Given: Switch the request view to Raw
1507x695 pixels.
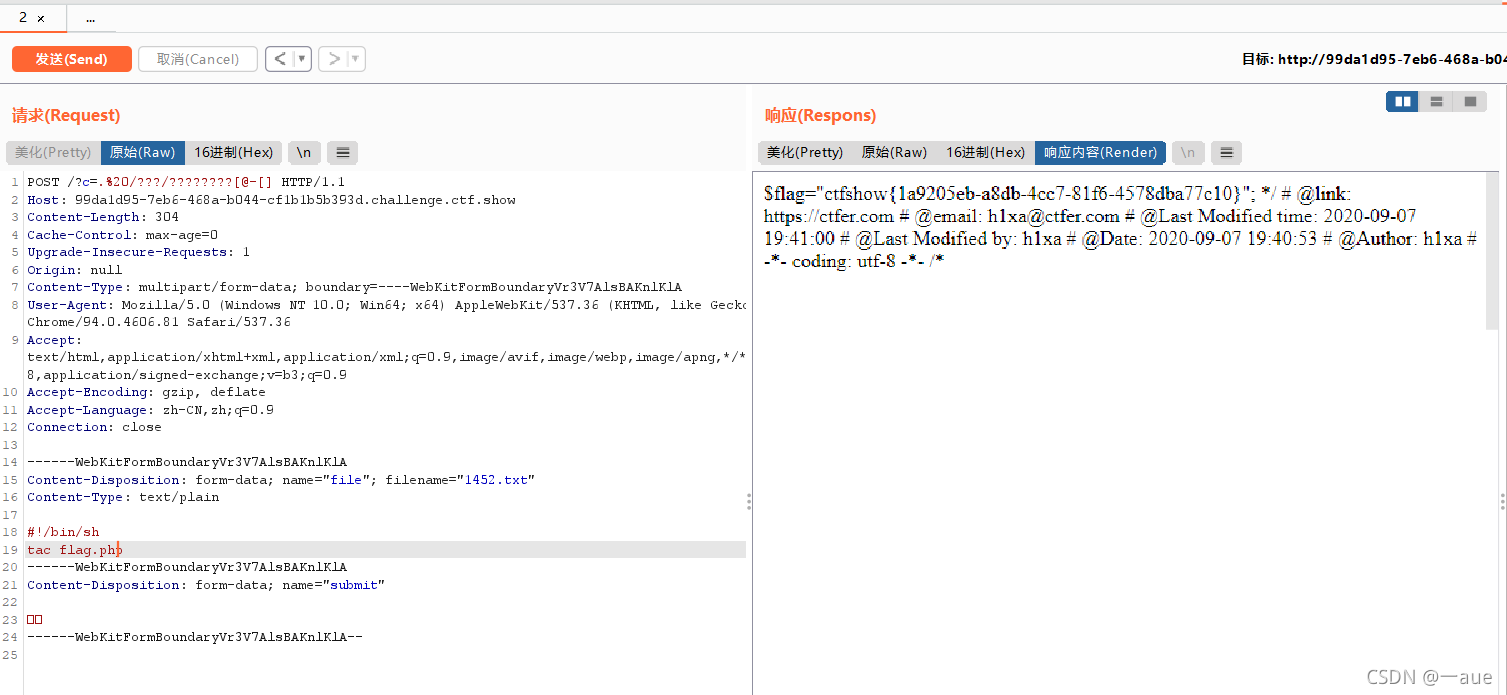Looking at the screenshot, I should (142, 152).
